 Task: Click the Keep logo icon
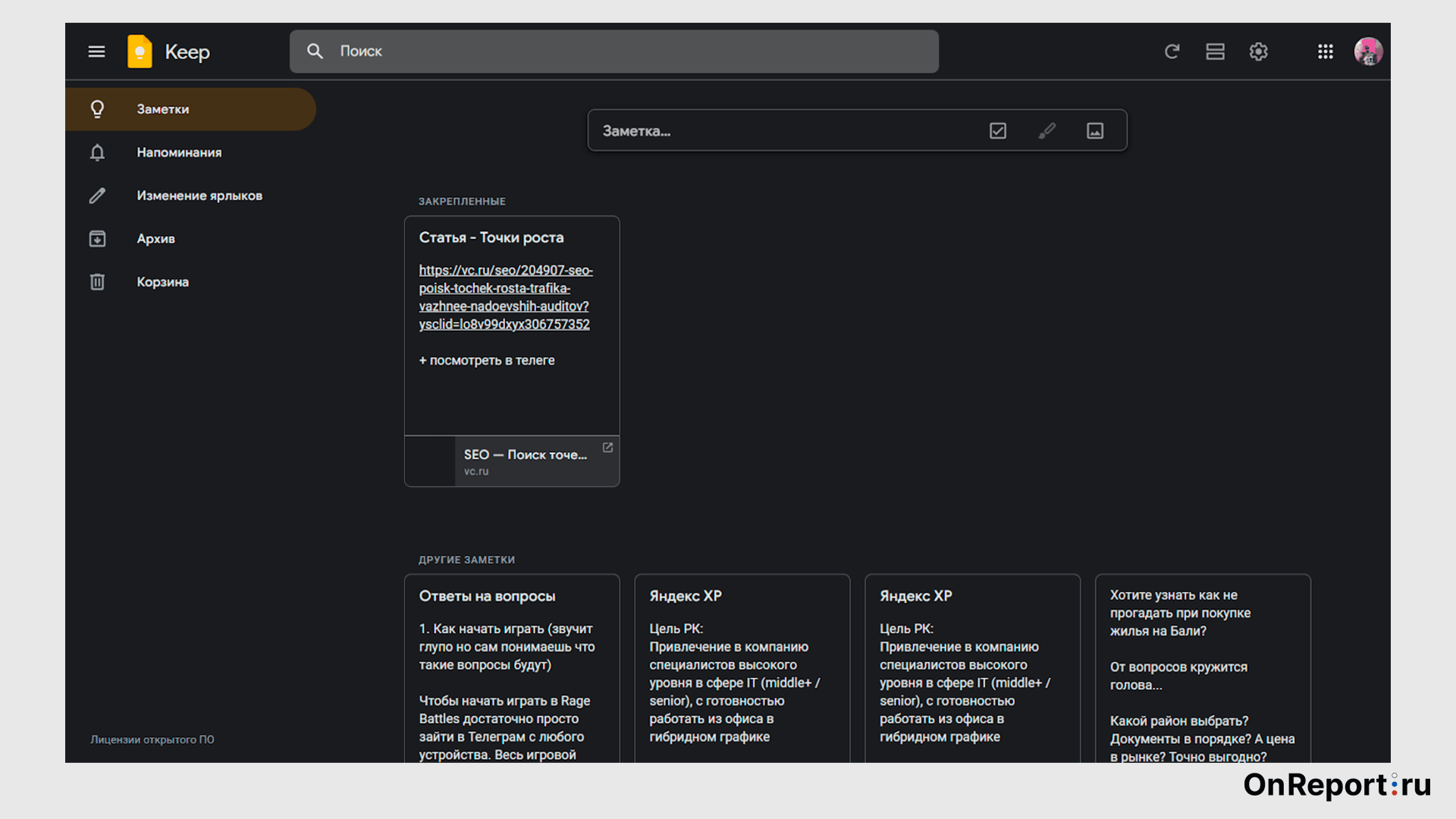(x=140, y=52)
